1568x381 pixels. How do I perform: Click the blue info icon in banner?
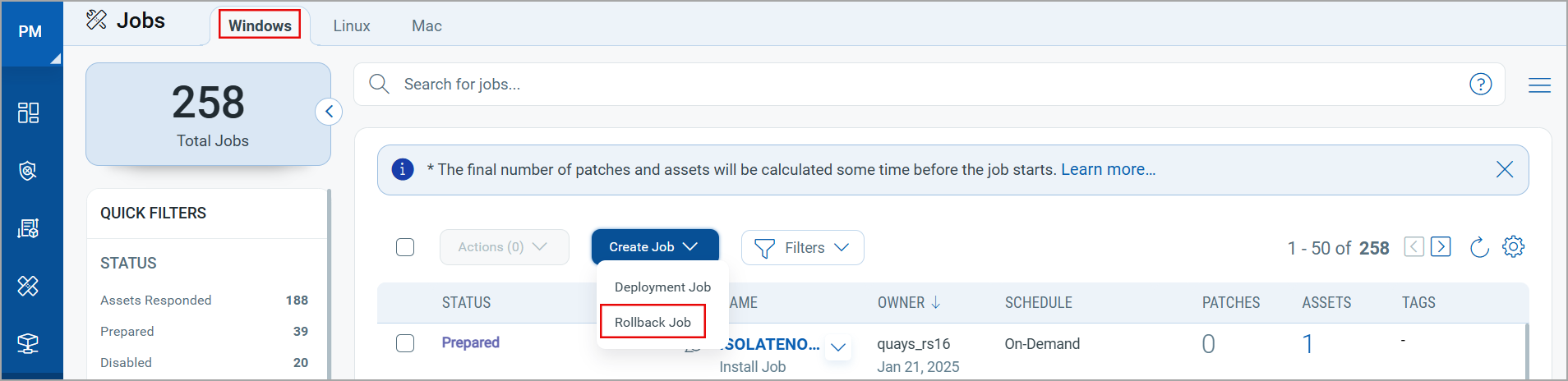(x=403, y=169)
